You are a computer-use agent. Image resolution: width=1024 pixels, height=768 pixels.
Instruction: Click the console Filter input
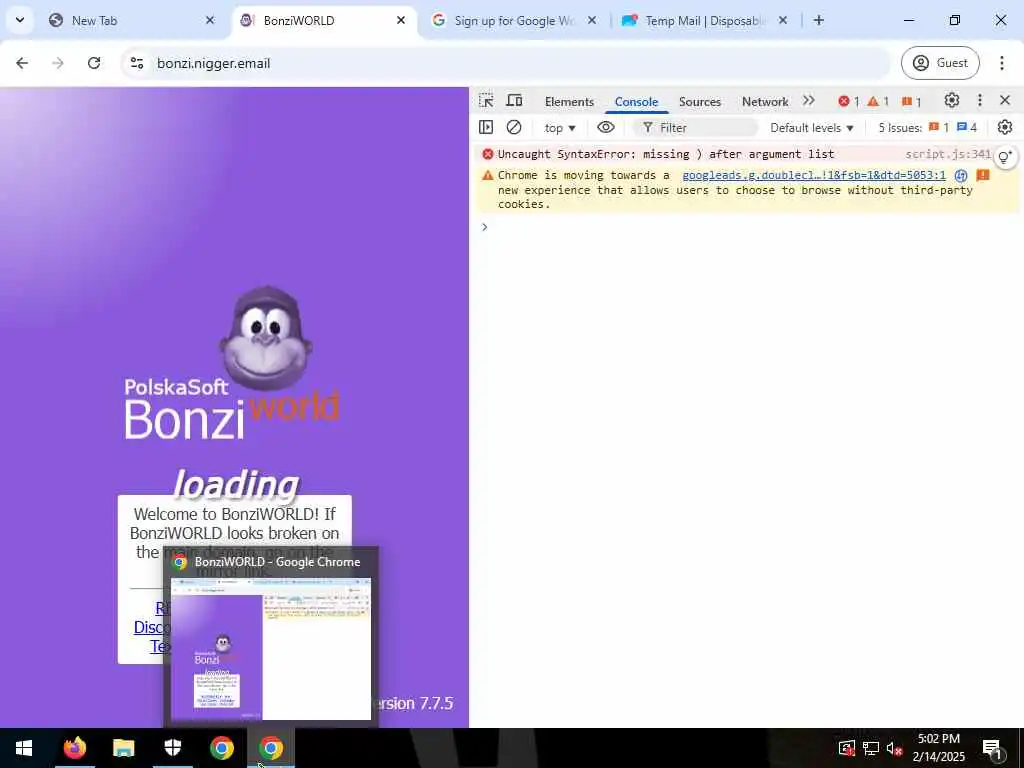[695, 128]
